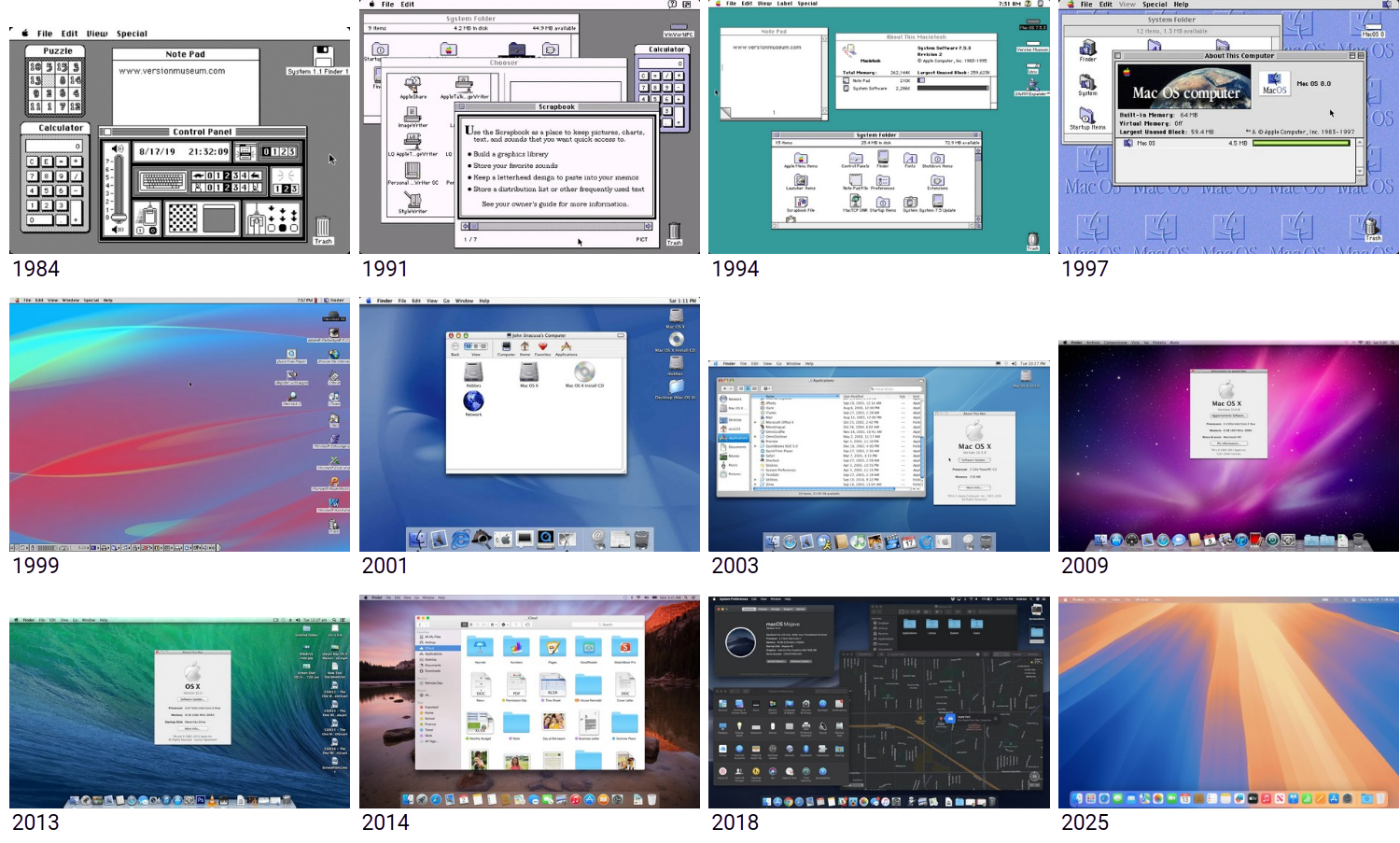The width and height of the screenshot is (1400, 843).
Task: Click the Mac OS X Install CD icon
Action: [x=584, y=372]
